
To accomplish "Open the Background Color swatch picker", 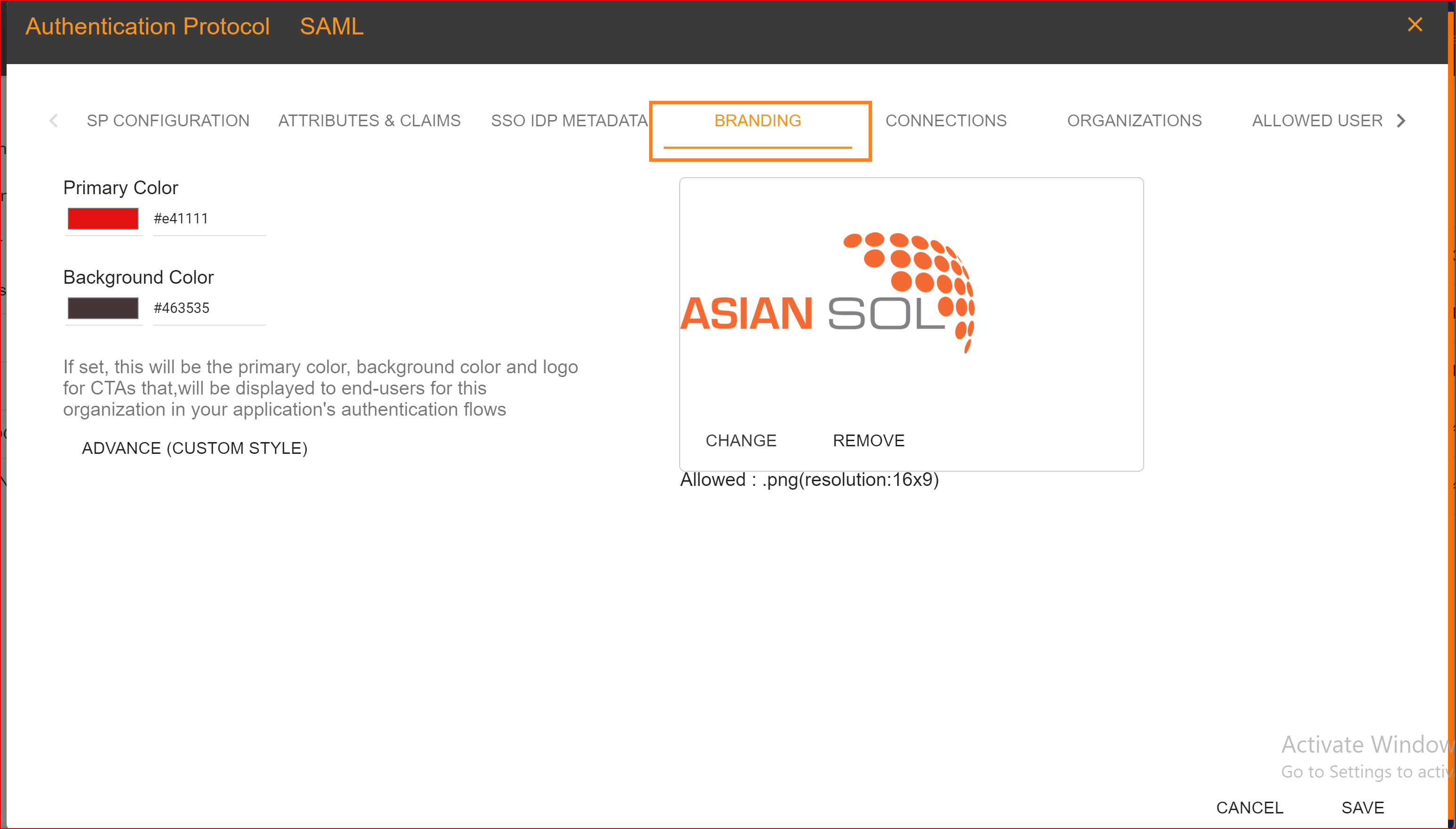I will (x=103, y=308).
